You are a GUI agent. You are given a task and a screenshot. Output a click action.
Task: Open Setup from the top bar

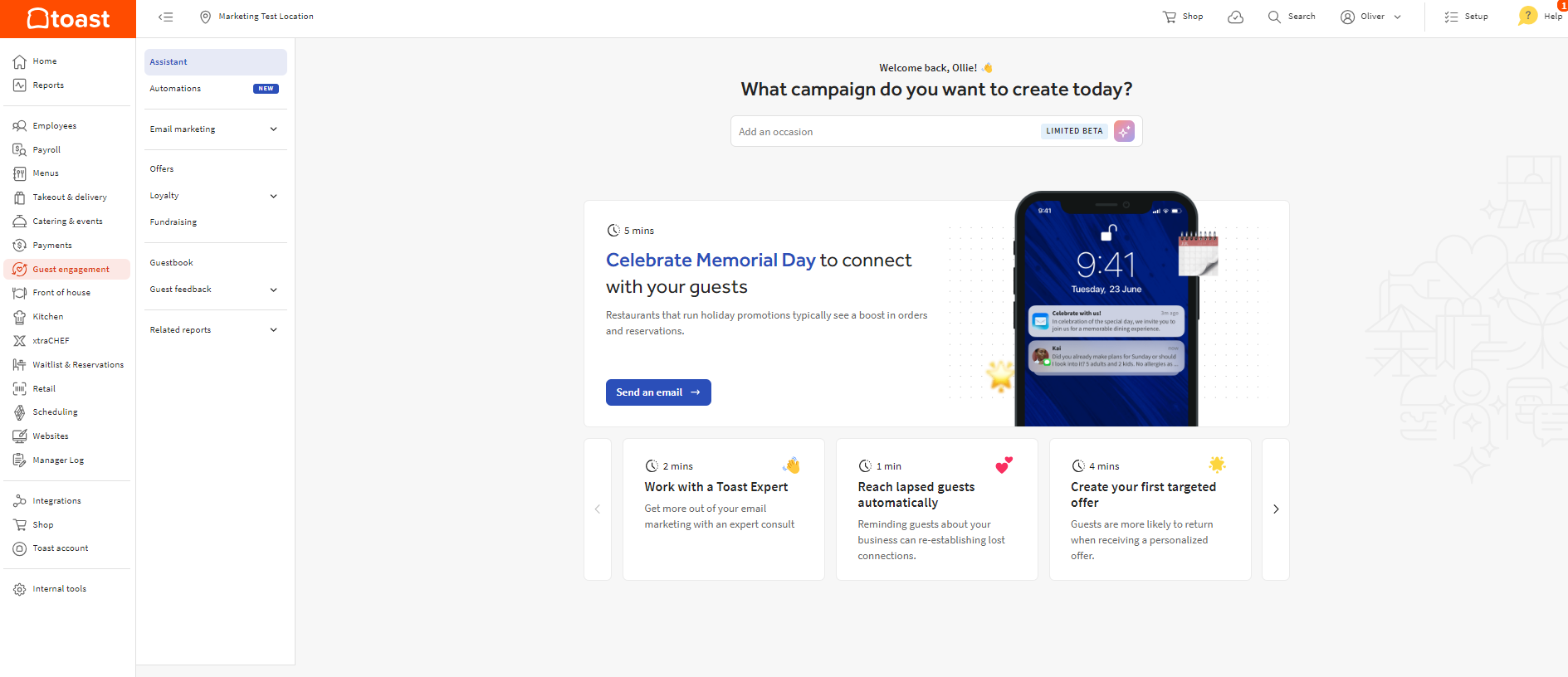point(1466,16)
